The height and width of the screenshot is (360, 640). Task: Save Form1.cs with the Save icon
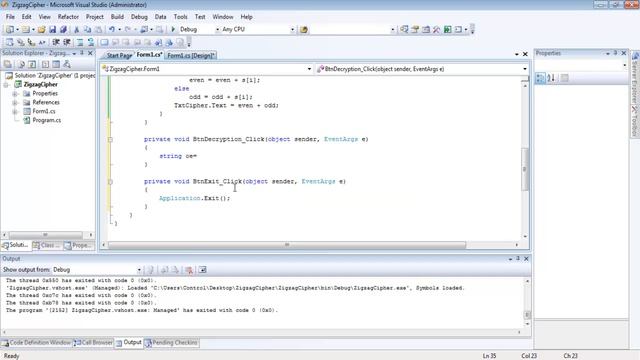tap(52, 29)
